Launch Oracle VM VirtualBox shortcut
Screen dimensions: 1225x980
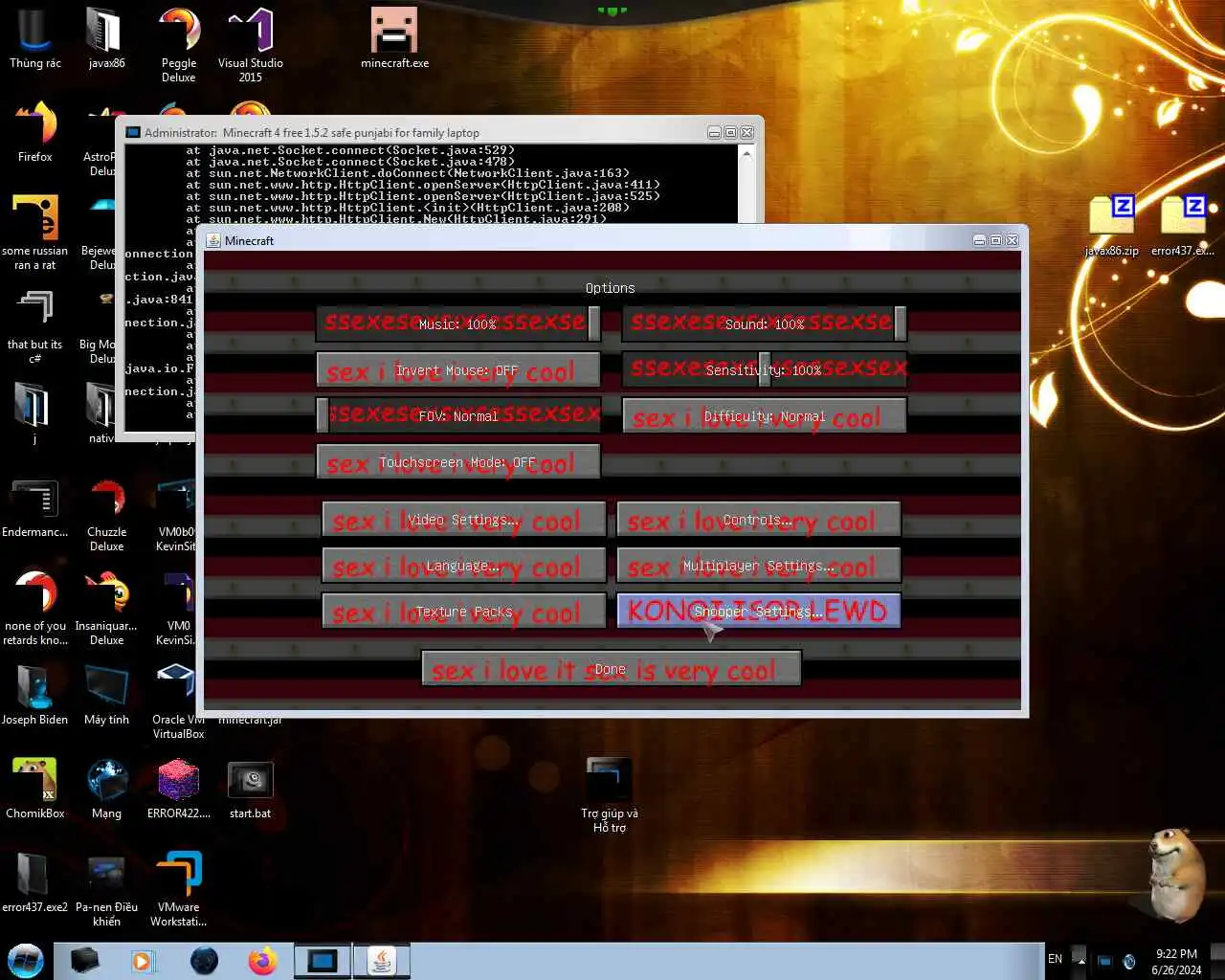[178, 701]
